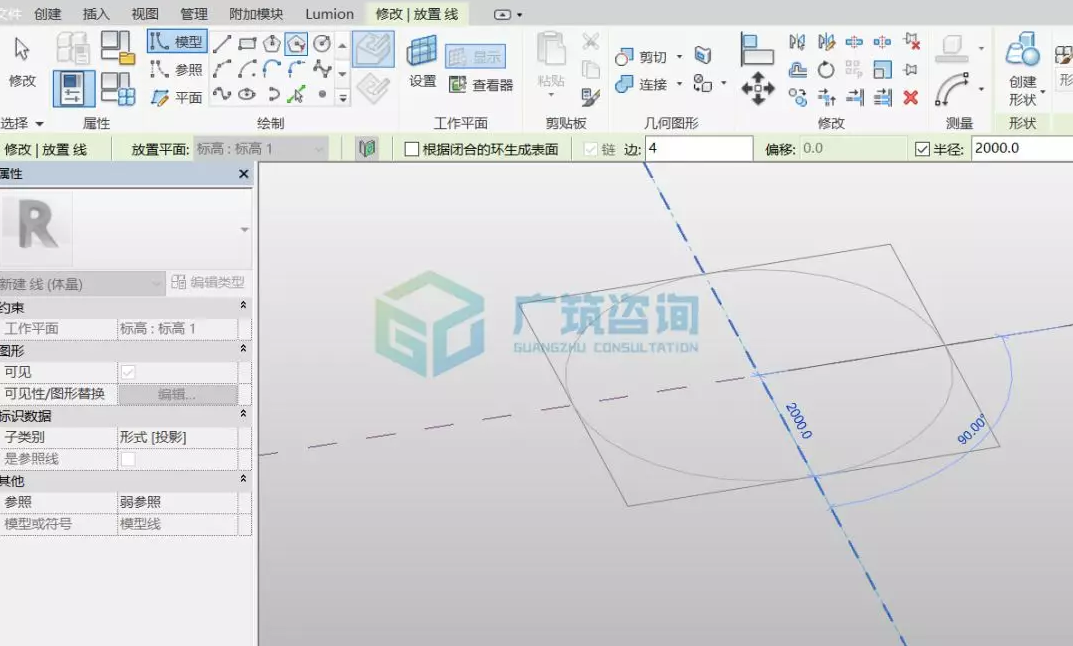
Task: Click the Rotate tool icon
Action: 826,69
